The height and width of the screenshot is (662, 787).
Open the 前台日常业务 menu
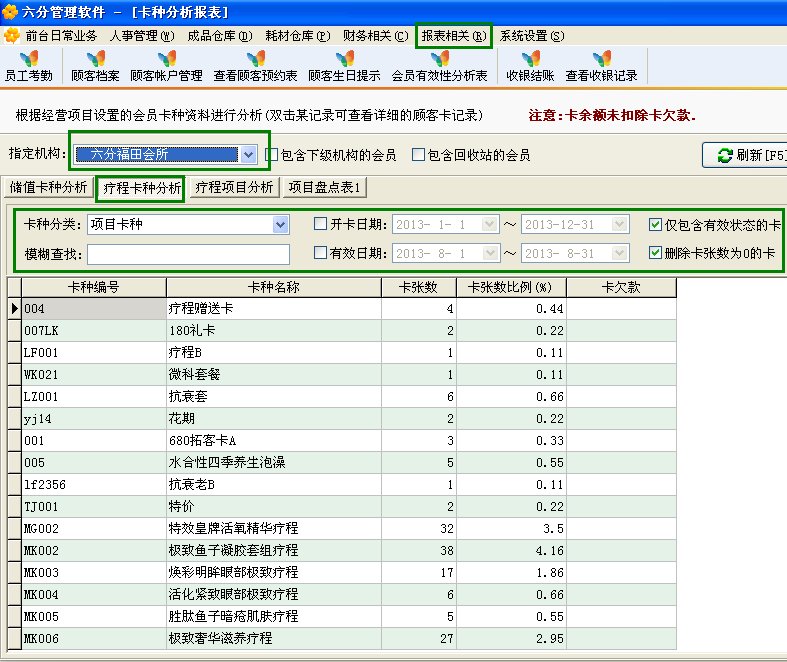pyautogui.click(x=61, y=36)
